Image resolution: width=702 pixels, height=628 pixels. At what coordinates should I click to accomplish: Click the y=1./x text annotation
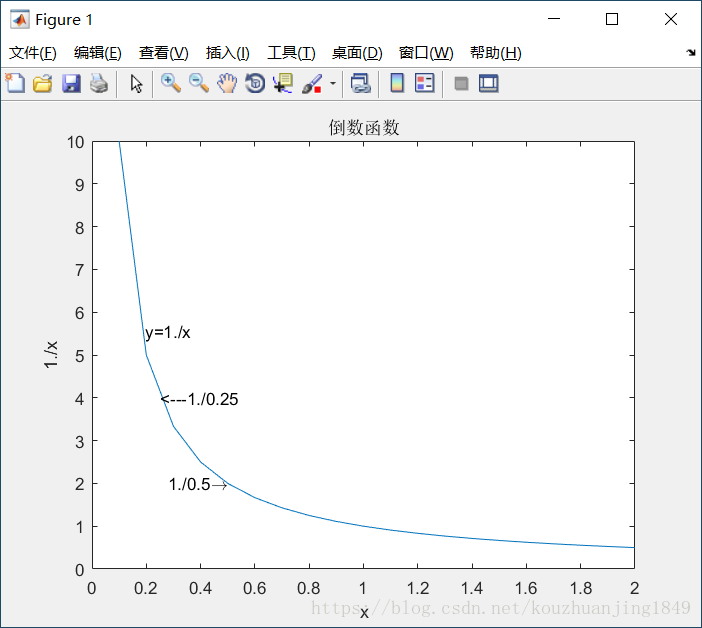167,333
